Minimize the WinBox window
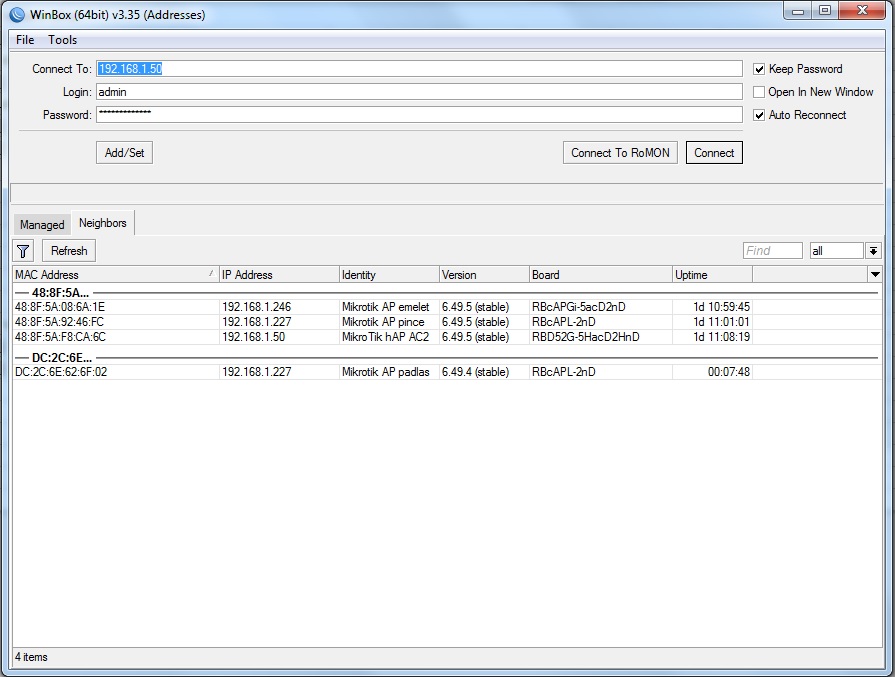The image size is (895, 677). pos(798,11)
